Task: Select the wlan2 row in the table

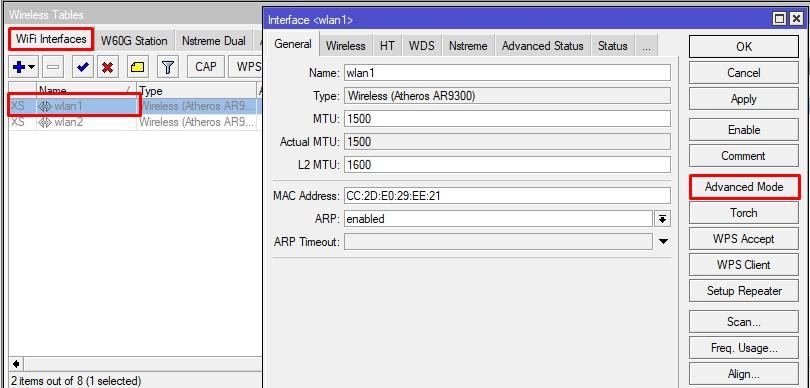Action: click(x=135, y=122)
